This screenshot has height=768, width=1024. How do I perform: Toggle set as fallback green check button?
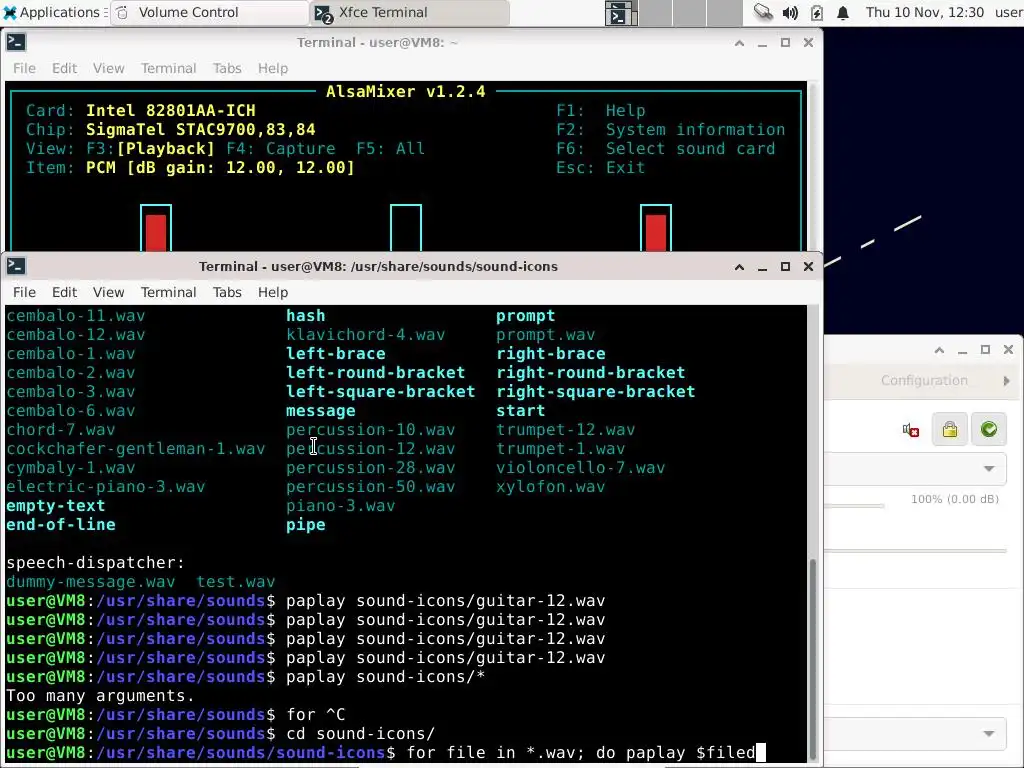point(989,429)
